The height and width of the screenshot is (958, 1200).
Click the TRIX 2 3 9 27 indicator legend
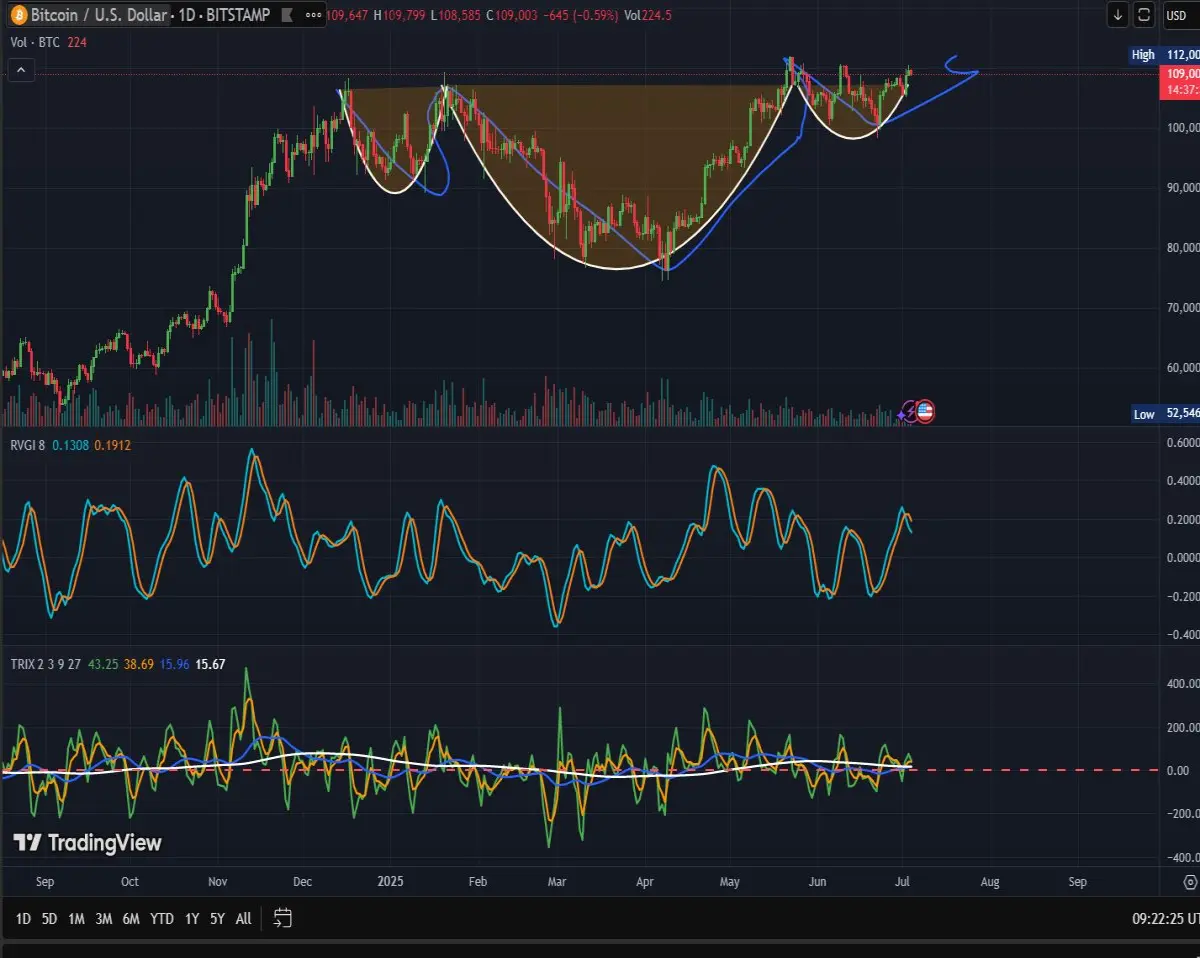[45, 664]
